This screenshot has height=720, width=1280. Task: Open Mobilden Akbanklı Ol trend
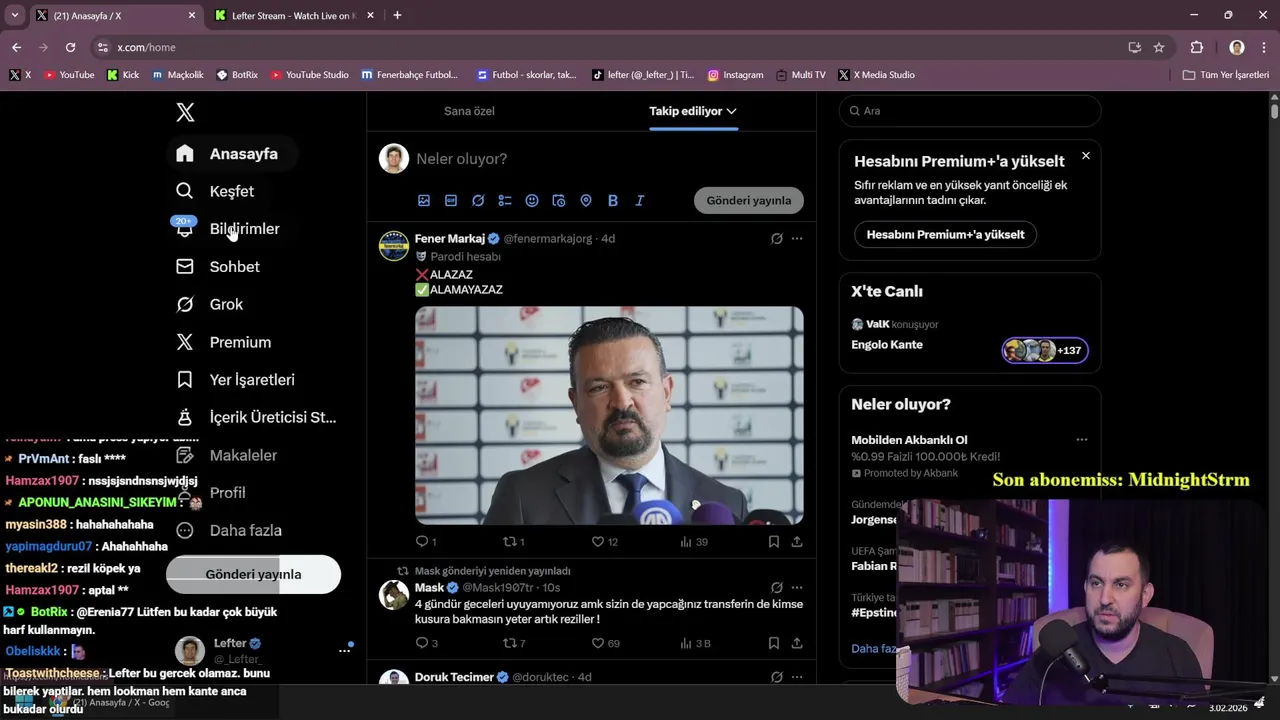point(909,440)
